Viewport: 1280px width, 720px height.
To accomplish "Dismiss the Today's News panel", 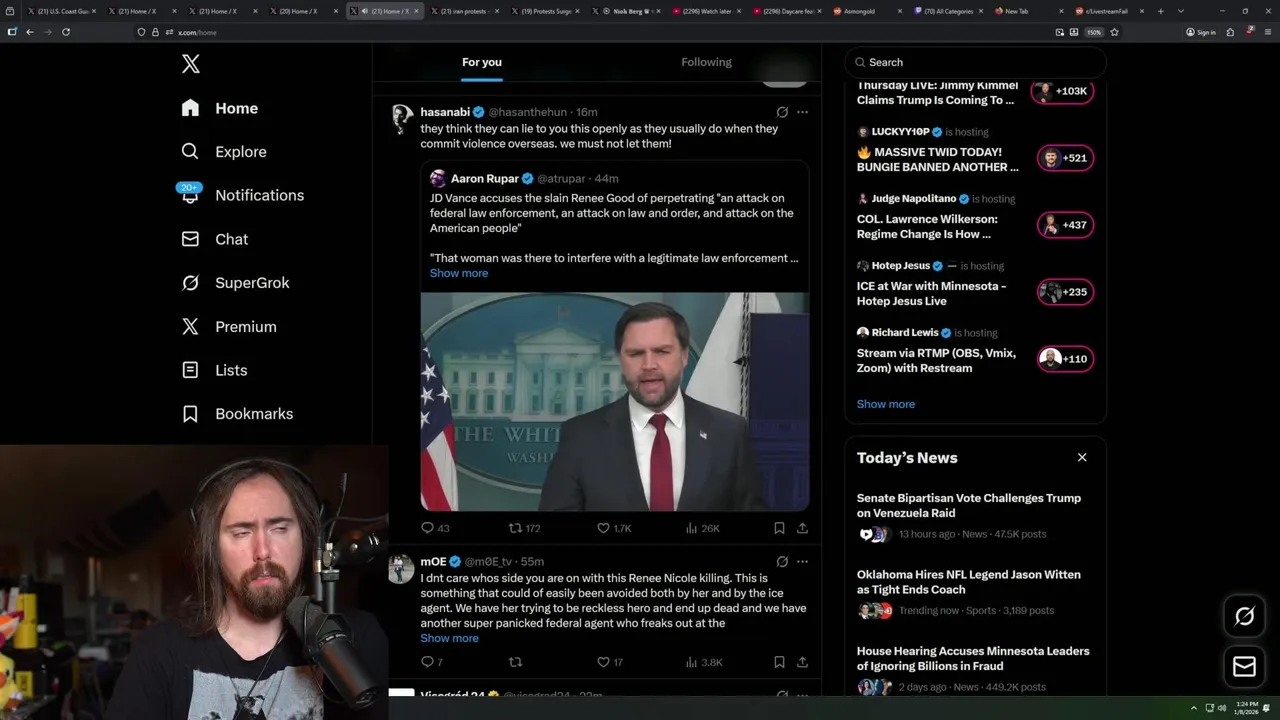I will pyautogui.click(x=1082, y=457).
